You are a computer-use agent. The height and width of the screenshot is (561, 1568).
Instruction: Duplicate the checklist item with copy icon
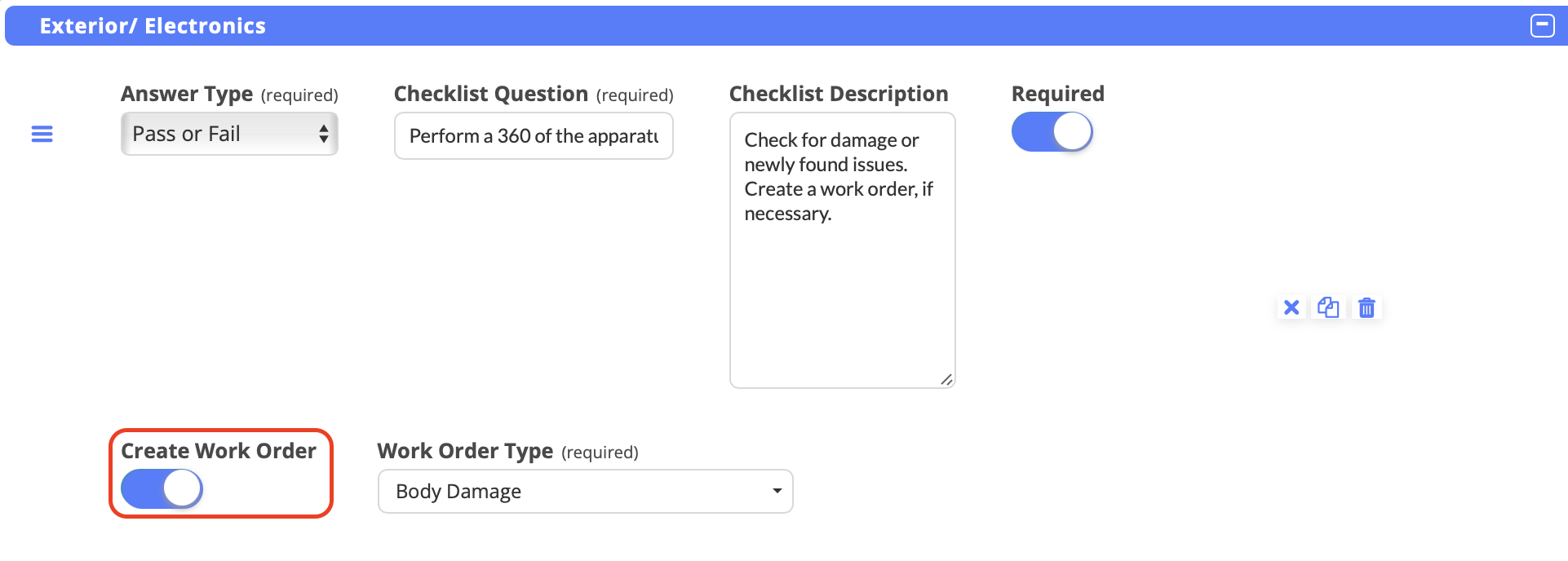pyautogui.click(x=1328, y=307)
